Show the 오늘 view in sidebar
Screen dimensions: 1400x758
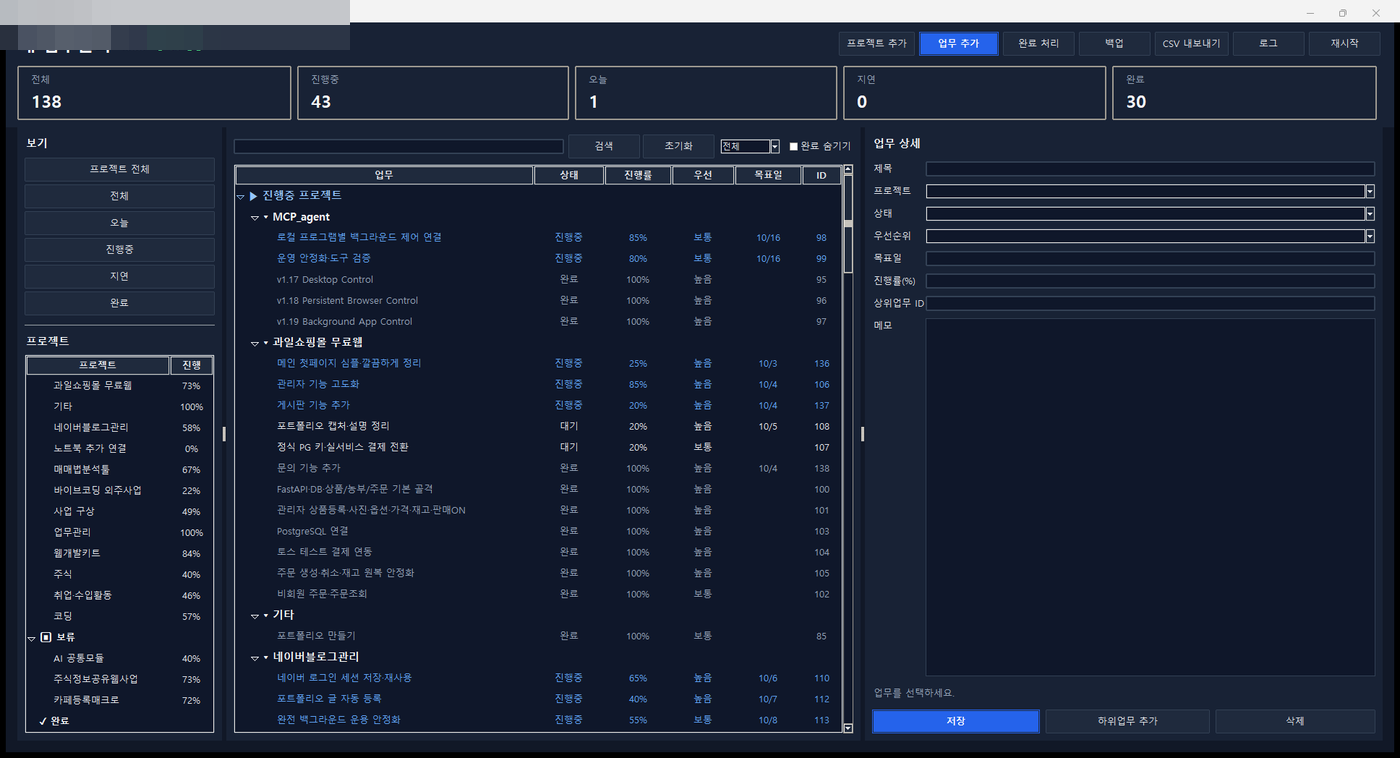pos(119,223)
